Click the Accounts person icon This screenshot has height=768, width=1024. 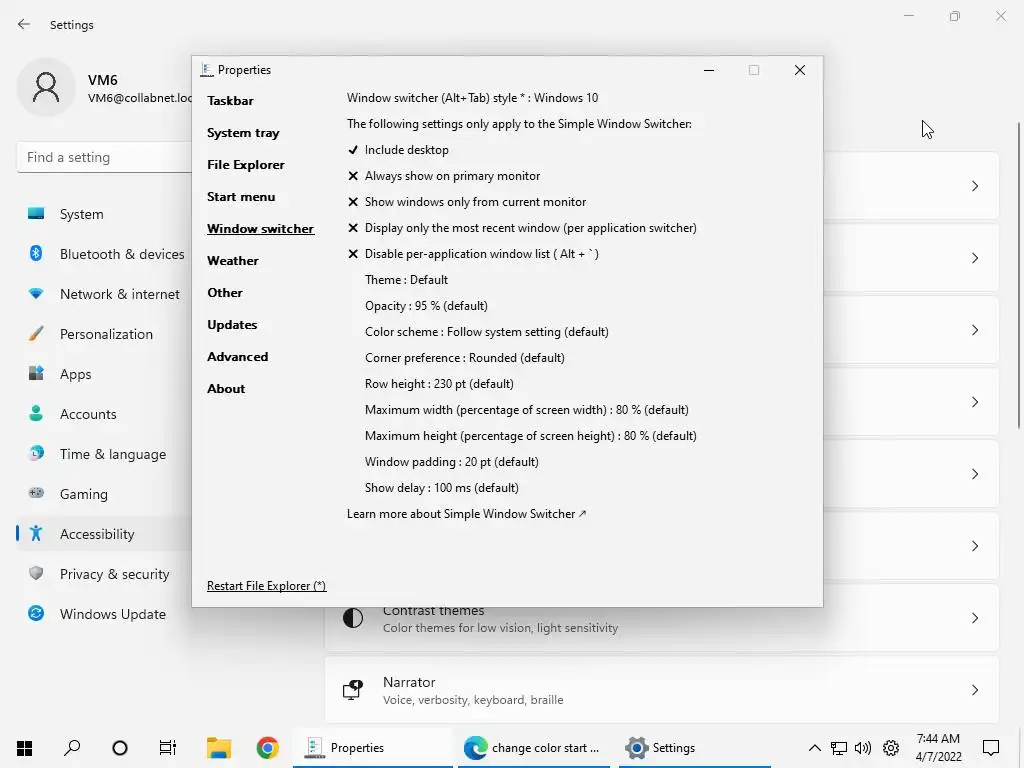[x=36, y=413]
